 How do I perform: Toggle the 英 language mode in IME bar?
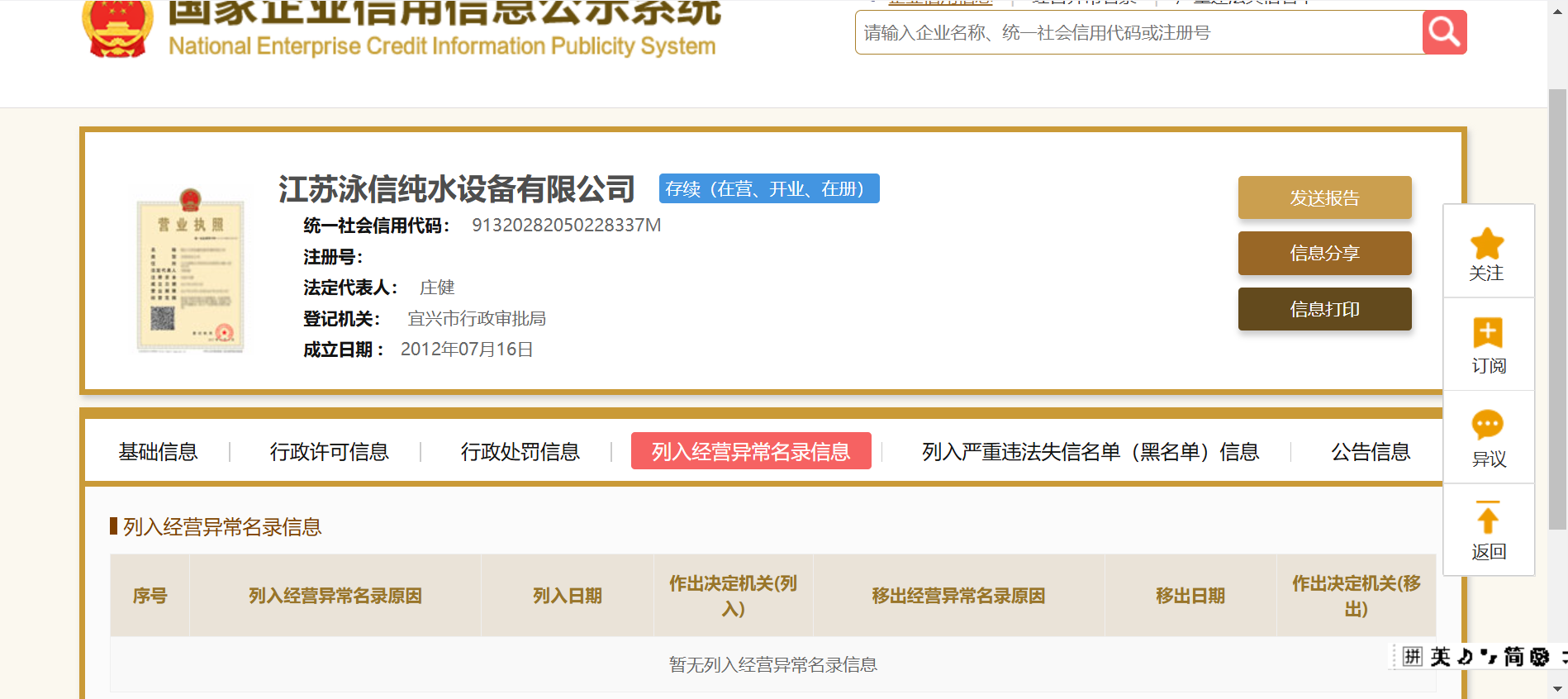coord(1440,657)
